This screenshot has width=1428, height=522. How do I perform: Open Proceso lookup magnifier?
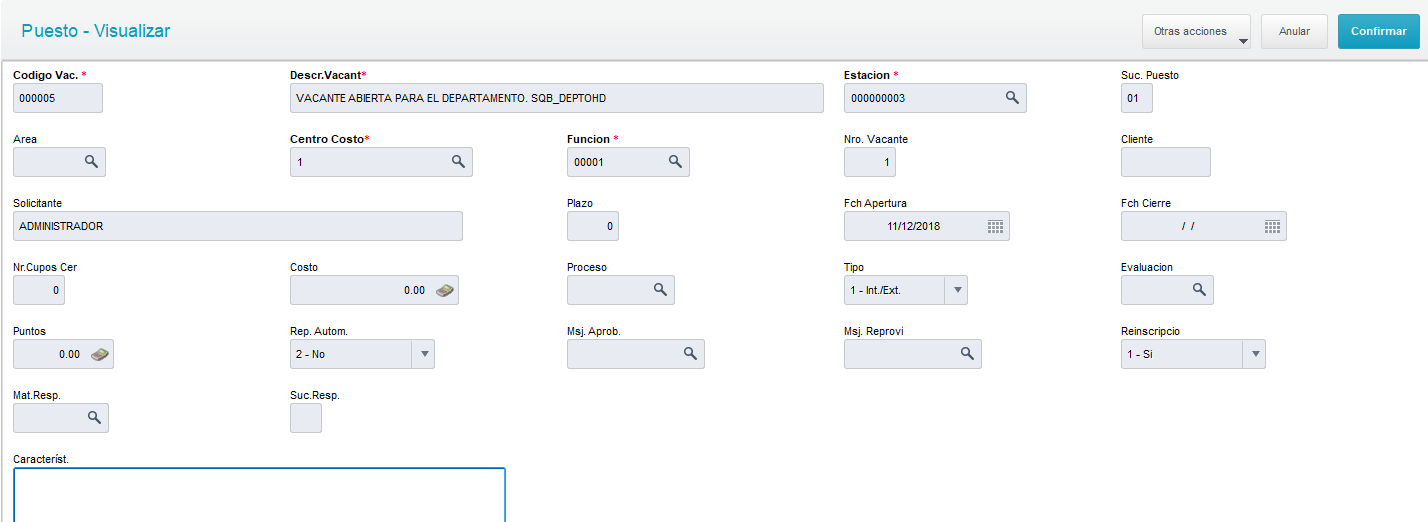(x=660, y=290)
